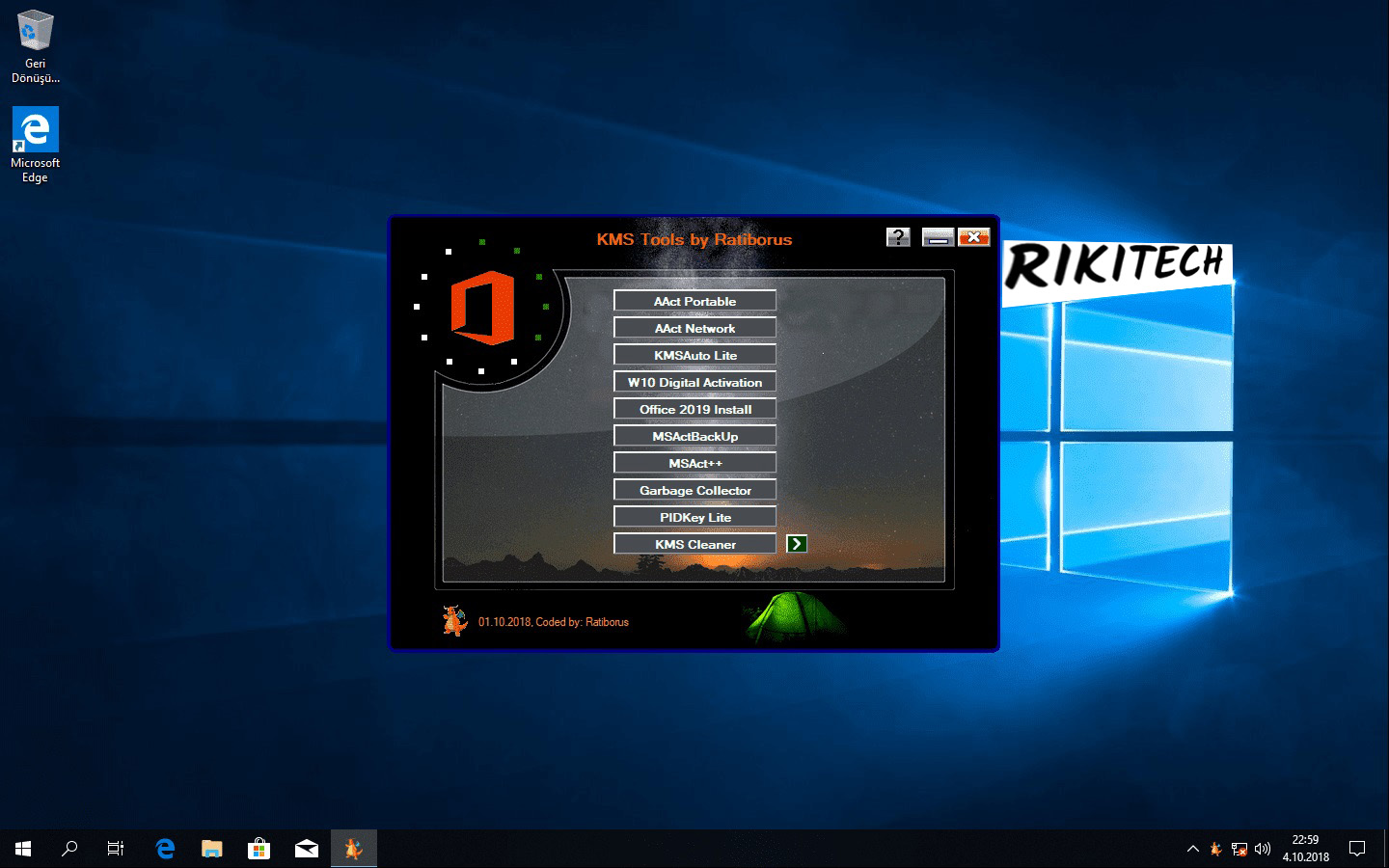Screen dimensions: 1389x868
Task: Open the Action Center notifications
Action: pyautogui.click(x=1357, y=849)
